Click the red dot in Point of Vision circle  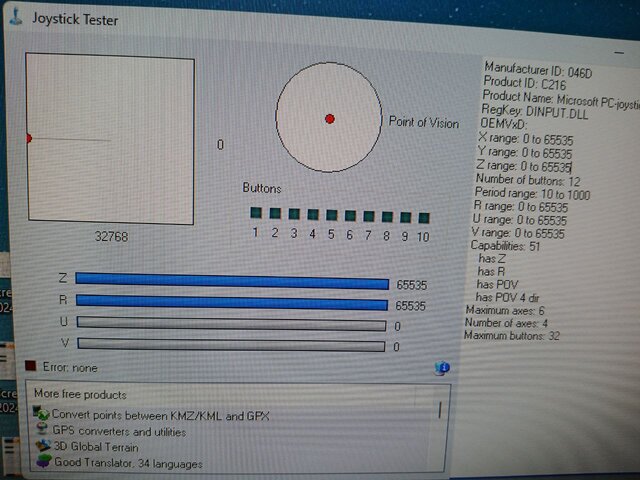[329, 119]
